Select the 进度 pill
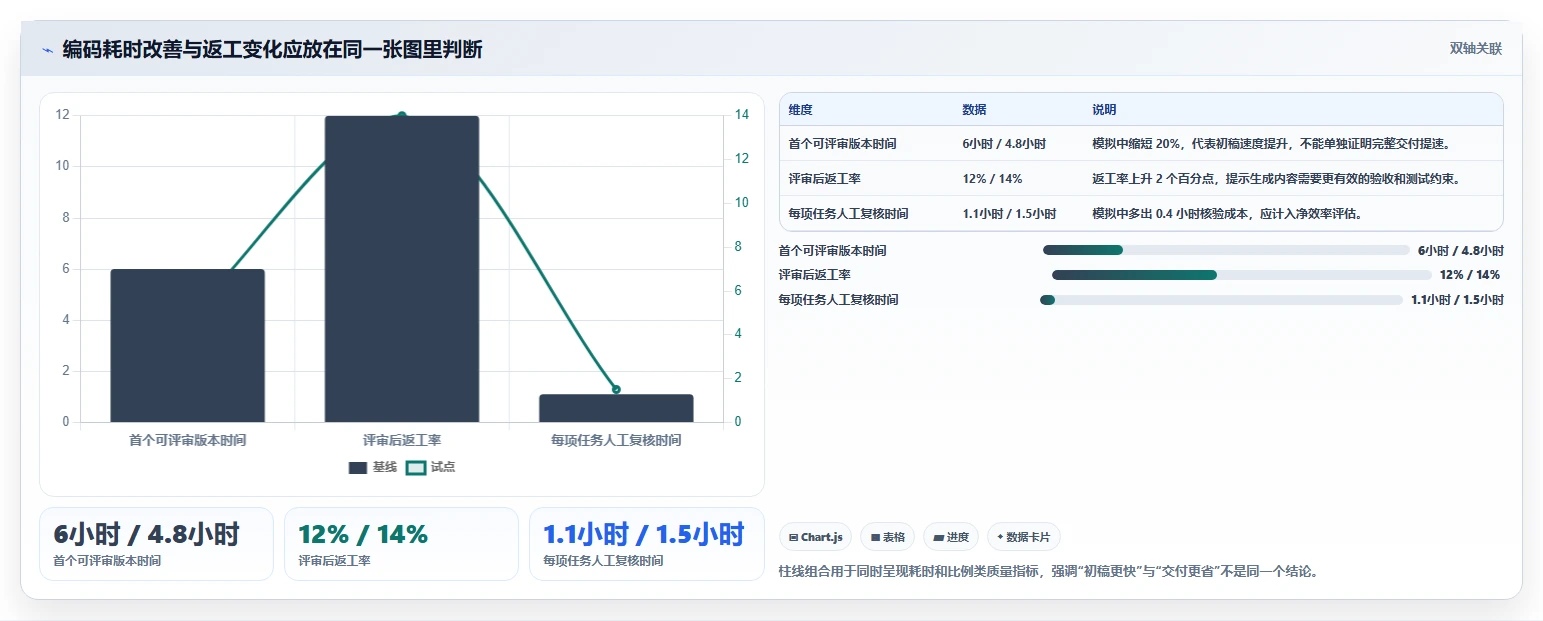The height and width of the screenshot is (621, 1543). tap(951, 537)
